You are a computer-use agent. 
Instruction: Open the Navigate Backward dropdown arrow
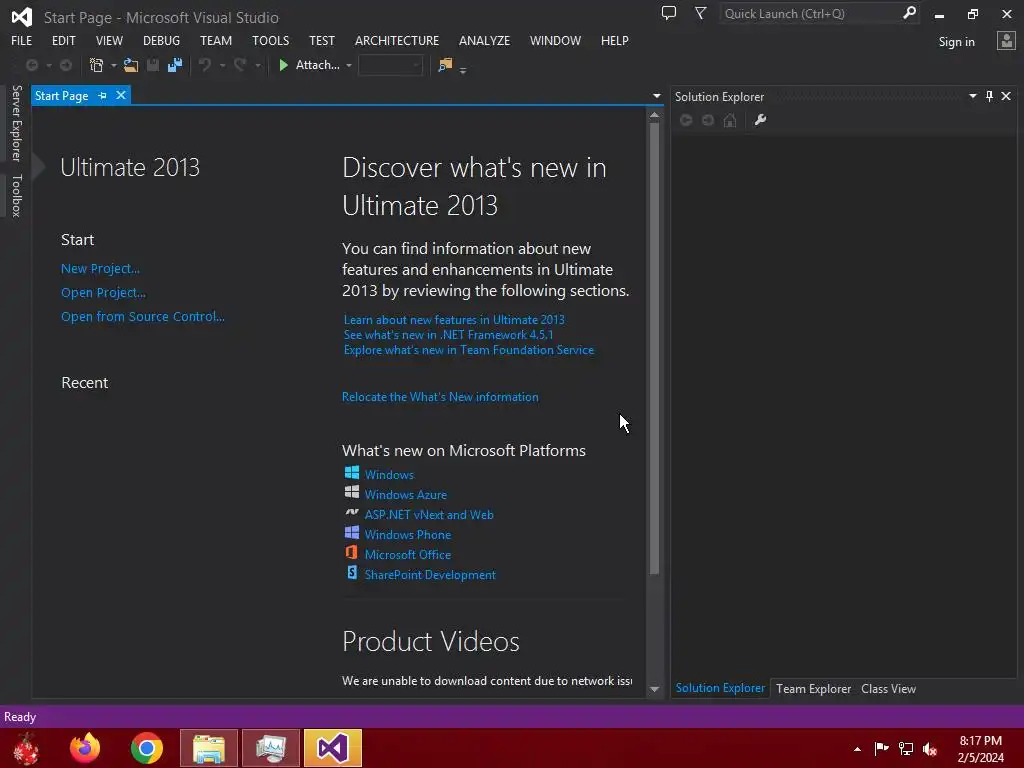(x=49, y=65)
